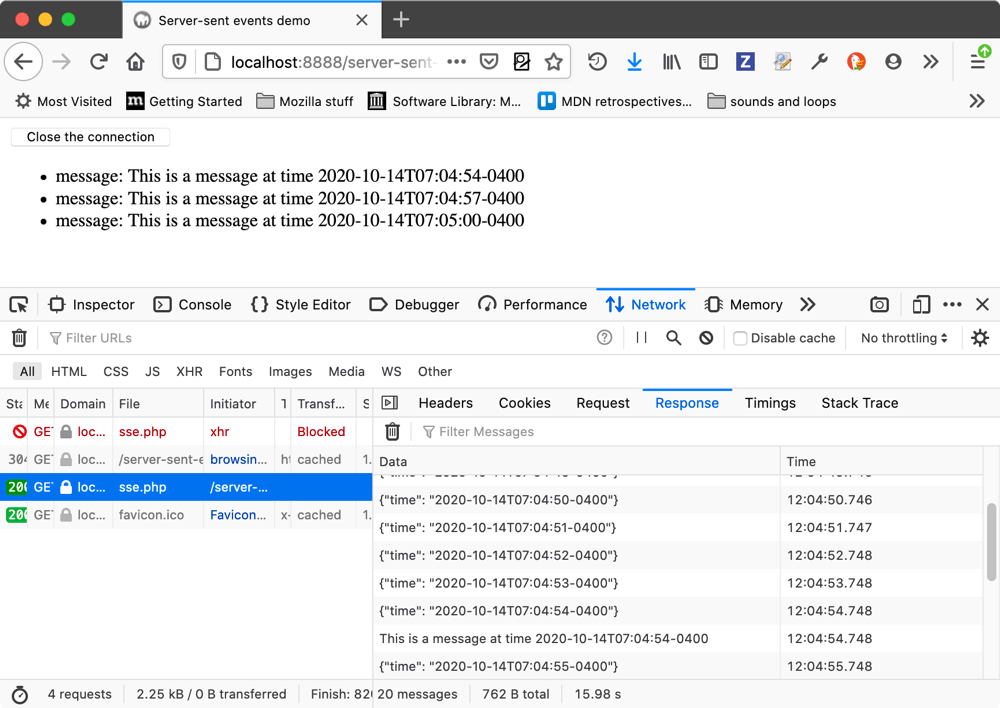Screen dimensions: 1000x708
Task: Pause network recording with the pause icon
Action: [641, 338]
